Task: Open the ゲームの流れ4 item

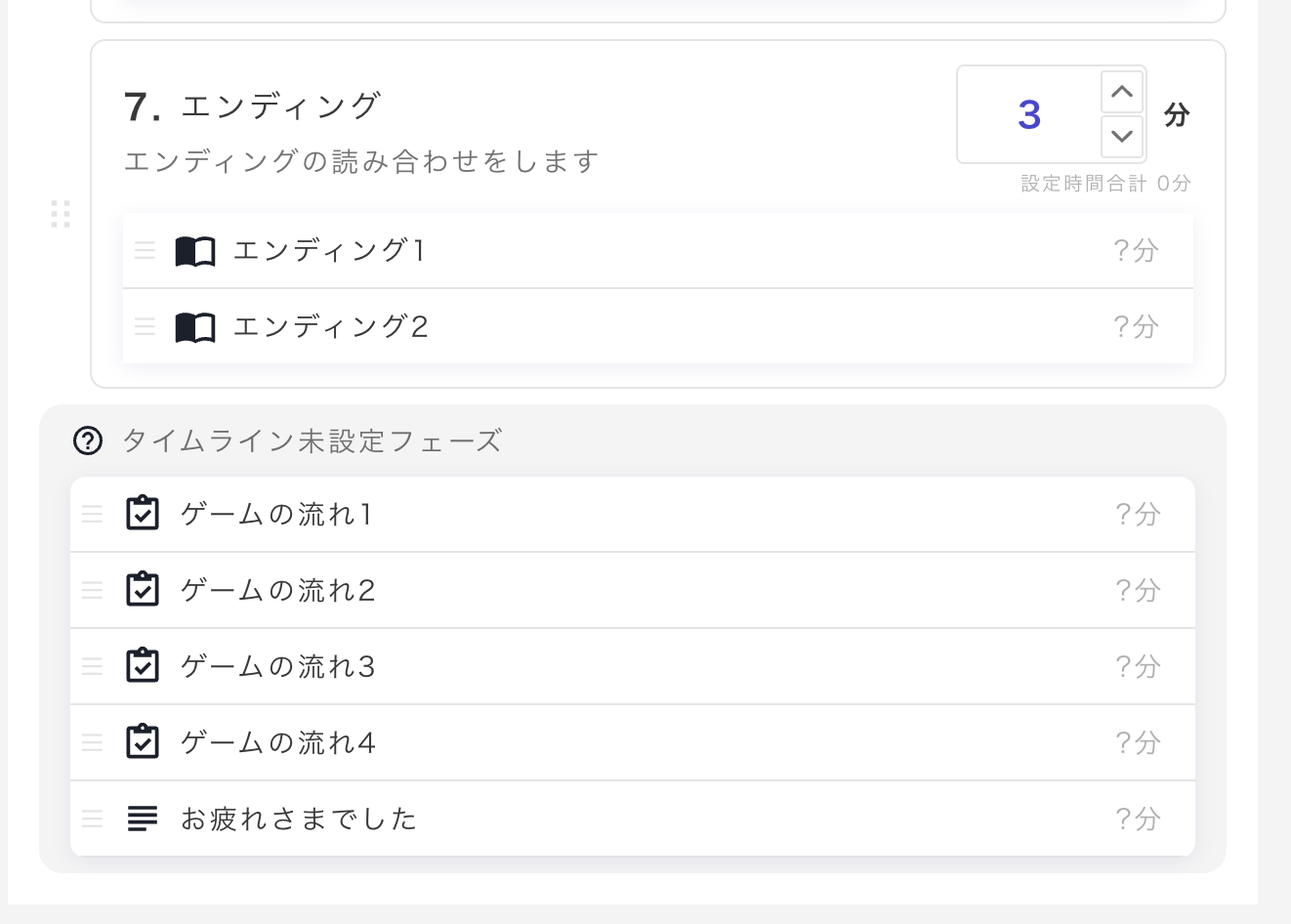Action: tap(278, 743)
